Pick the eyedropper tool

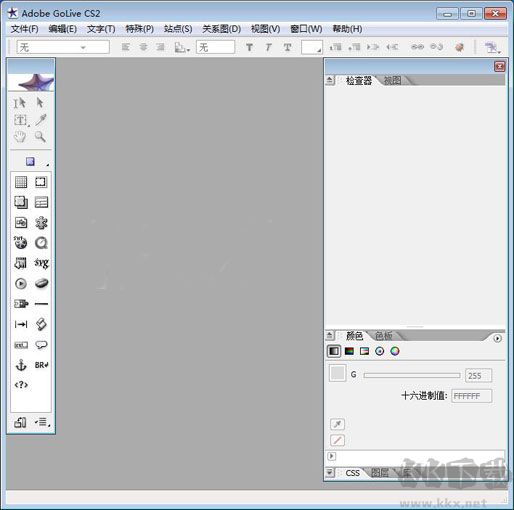click(x=41, y=120)
